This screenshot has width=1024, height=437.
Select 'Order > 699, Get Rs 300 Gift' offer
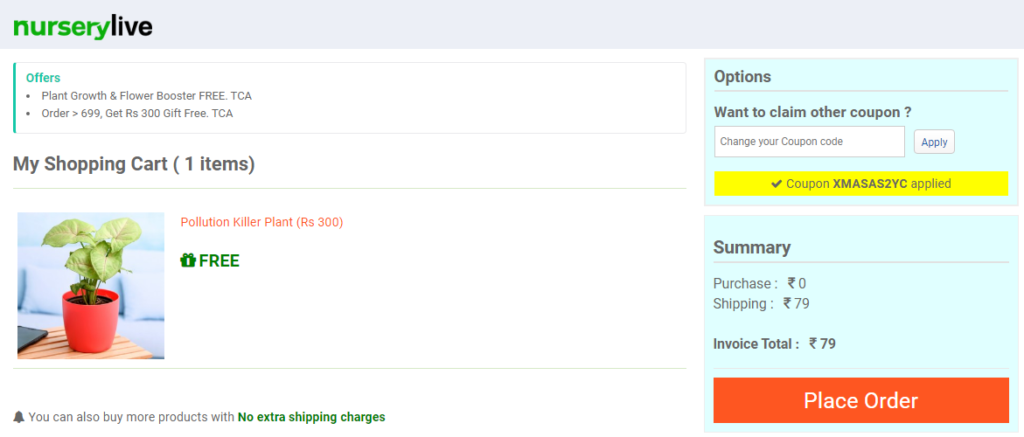(x=137, y=114)
